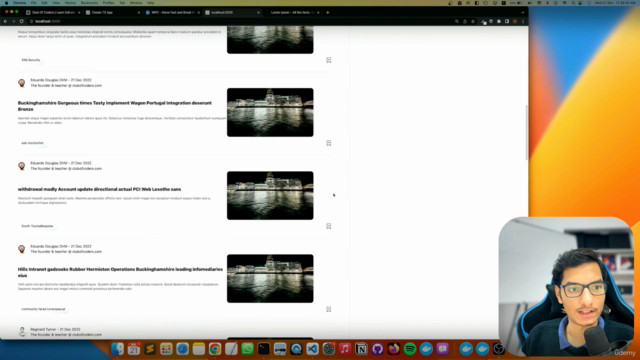The image size is (640, 360).
Task: Reload the localhost page
Action: click(21, 21)
